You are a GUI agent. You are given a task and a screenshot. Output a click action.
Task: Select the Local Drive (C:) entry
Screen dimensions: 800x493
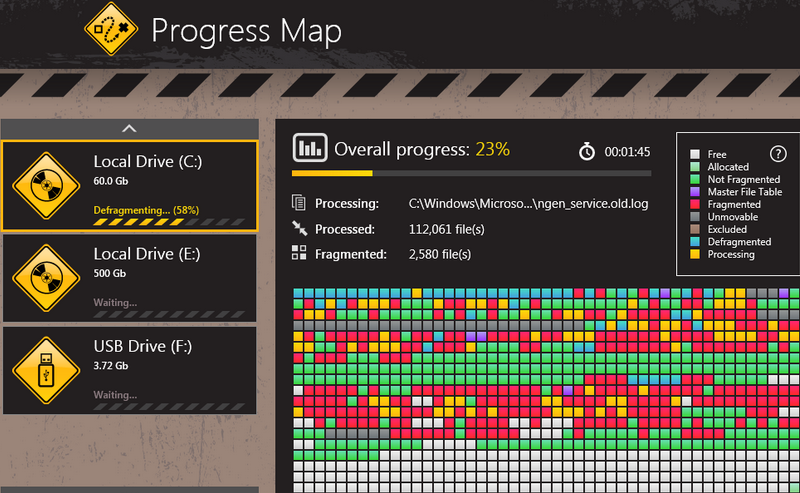[x=130, y=185]
